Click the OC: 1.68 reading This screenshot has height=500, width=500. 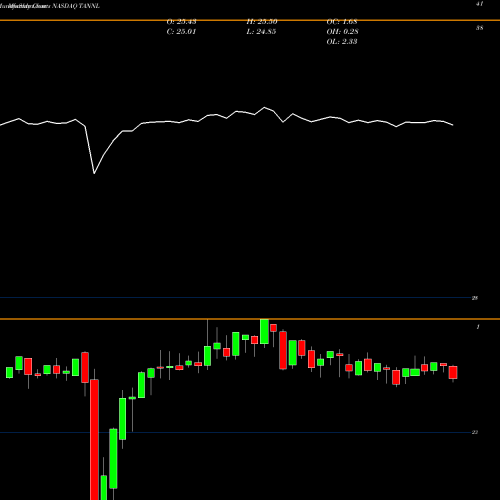(x=342, y=22)
